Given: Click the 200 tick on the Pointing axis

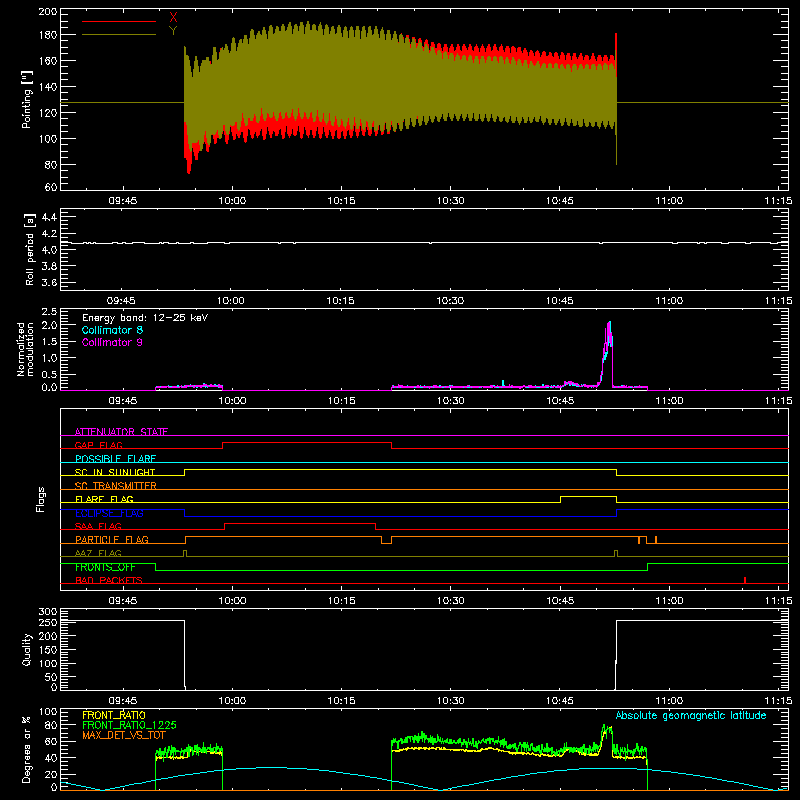Looking at the screenshot, I should pyautogui.click(x=48, y=11).
